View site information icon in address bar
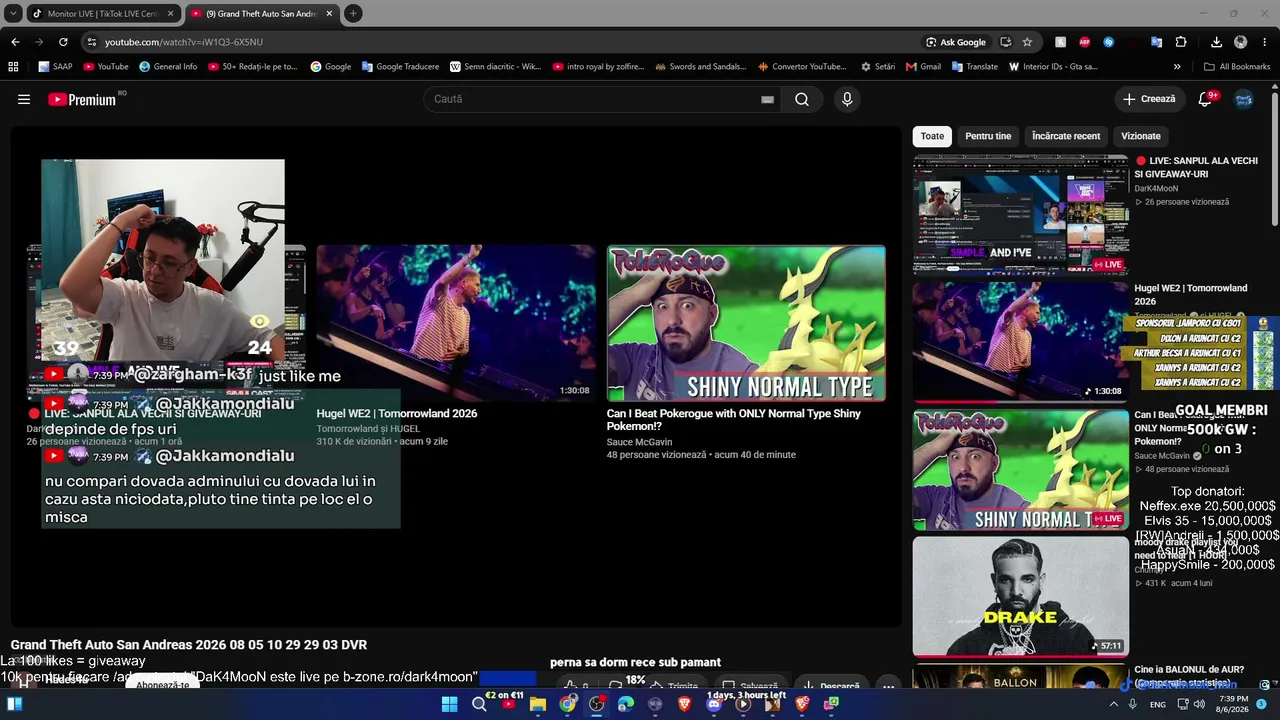Image resolution: width=1280 pixels, height=720 pixels. pyautogui.click(x=91, y=42)
